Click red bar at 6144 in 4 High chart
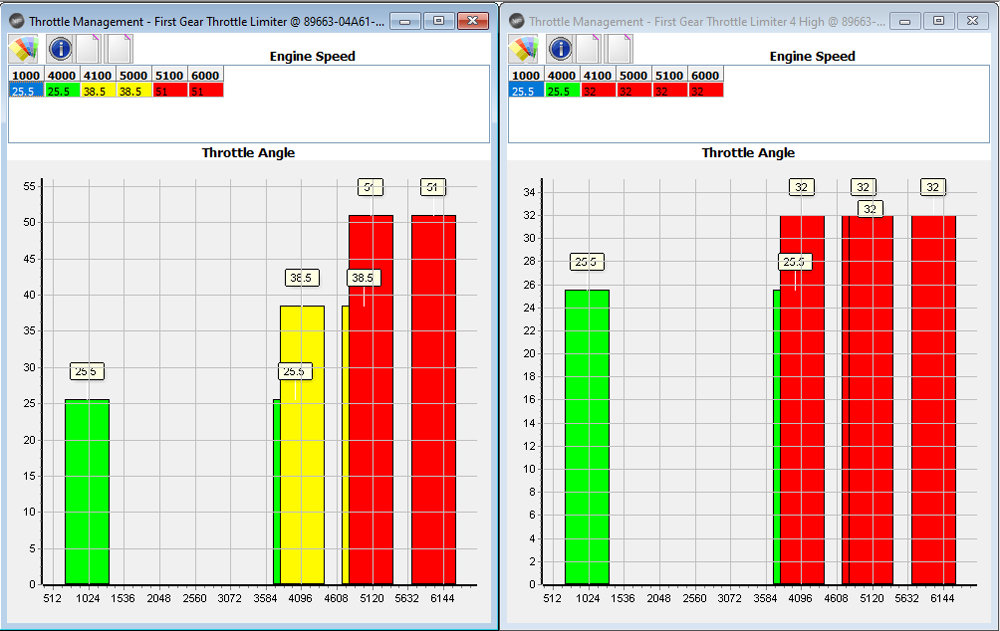Viewport: 1000px width, 631px height. pos(934,400)
